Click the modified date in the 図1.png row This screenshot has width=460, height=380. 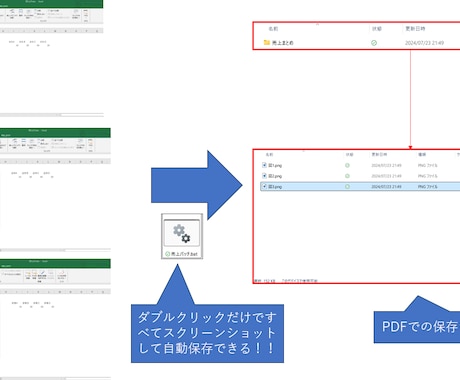pyautogui.click(x=386, y=165)
